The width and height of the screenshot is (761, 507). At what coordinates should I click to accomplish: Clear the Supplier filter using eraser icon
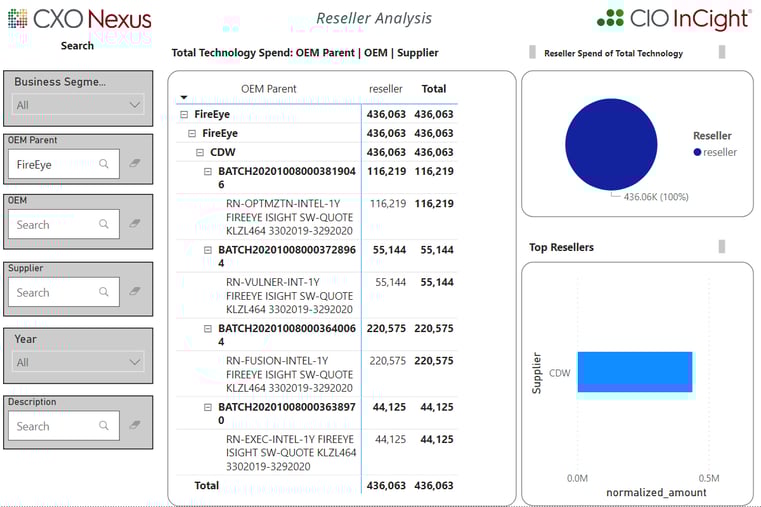135,292
